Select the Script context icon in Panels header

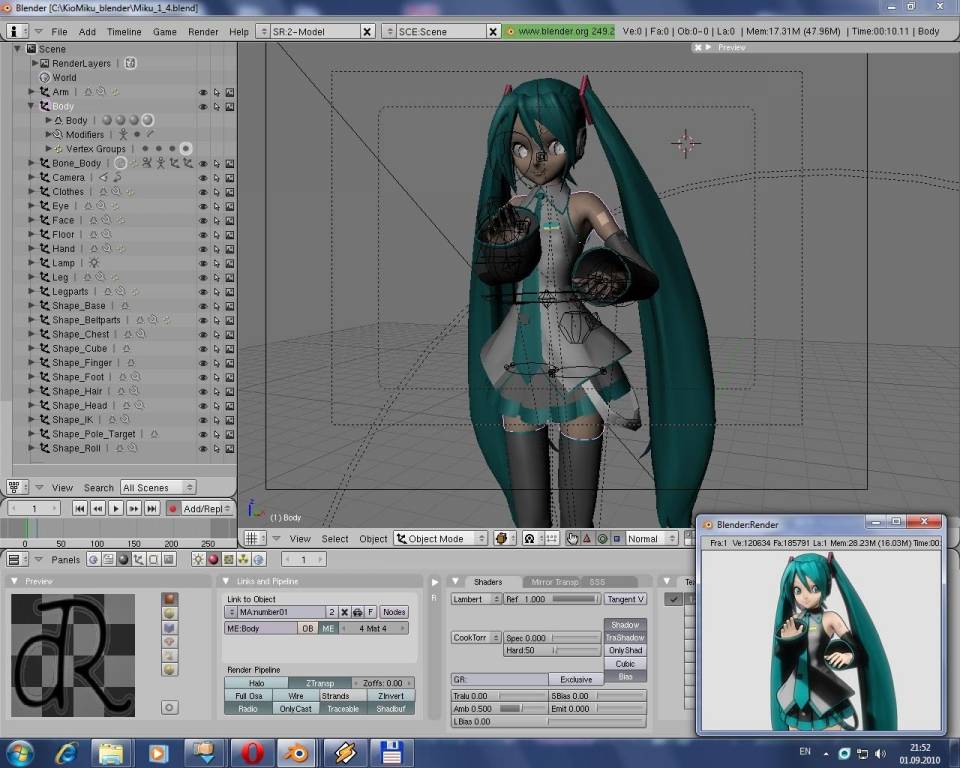tap(108, 559)
